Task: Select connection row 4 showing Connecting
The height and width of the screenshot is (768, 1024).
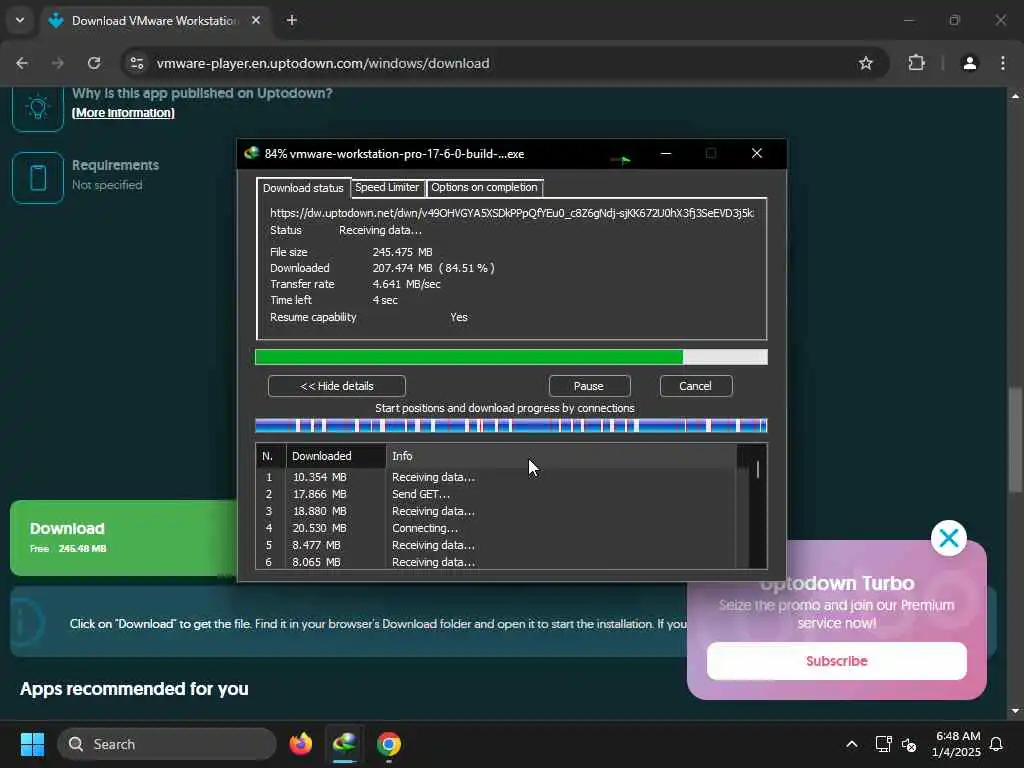Action: coord(496,528)
